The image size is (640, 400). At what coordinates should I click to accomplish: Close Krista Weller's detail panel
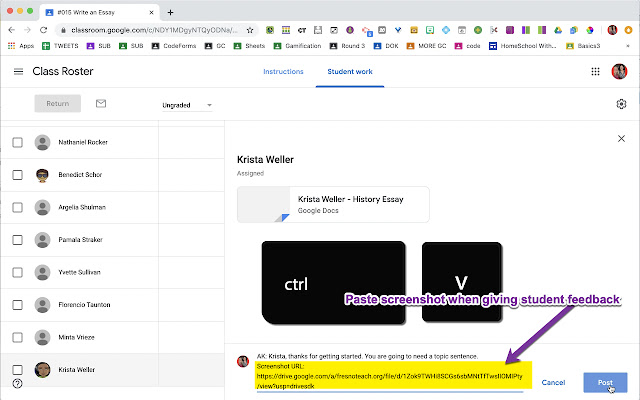621,139
